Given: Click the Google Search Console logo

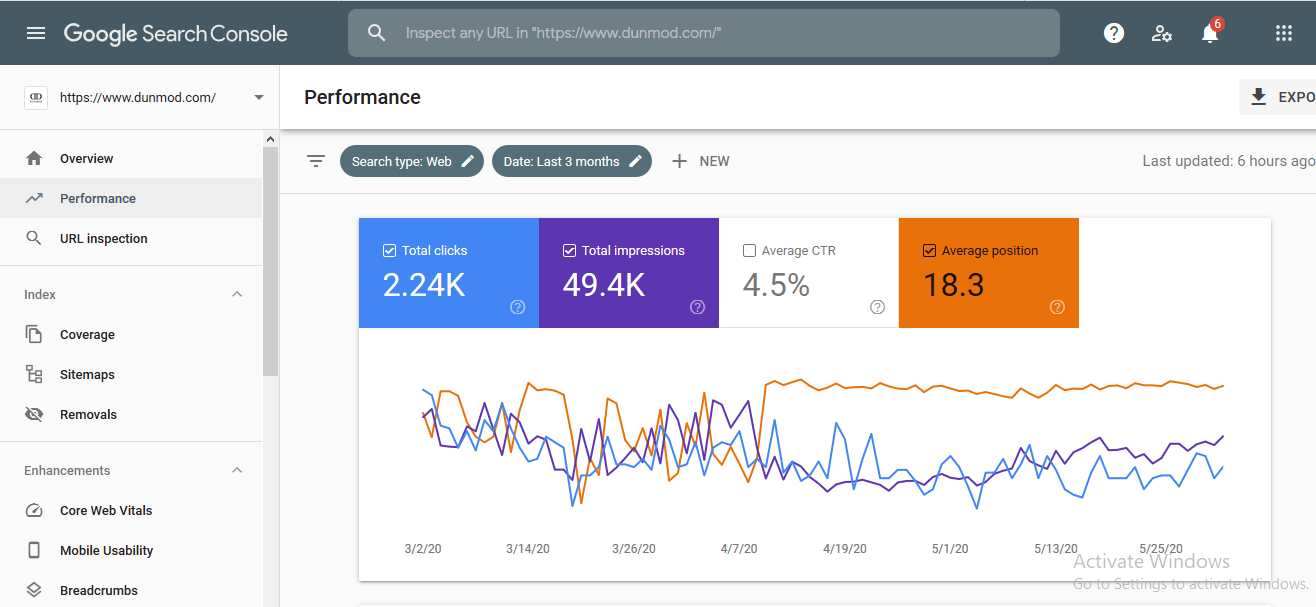Looking at the screenshot, I should [x=176, y=33].
